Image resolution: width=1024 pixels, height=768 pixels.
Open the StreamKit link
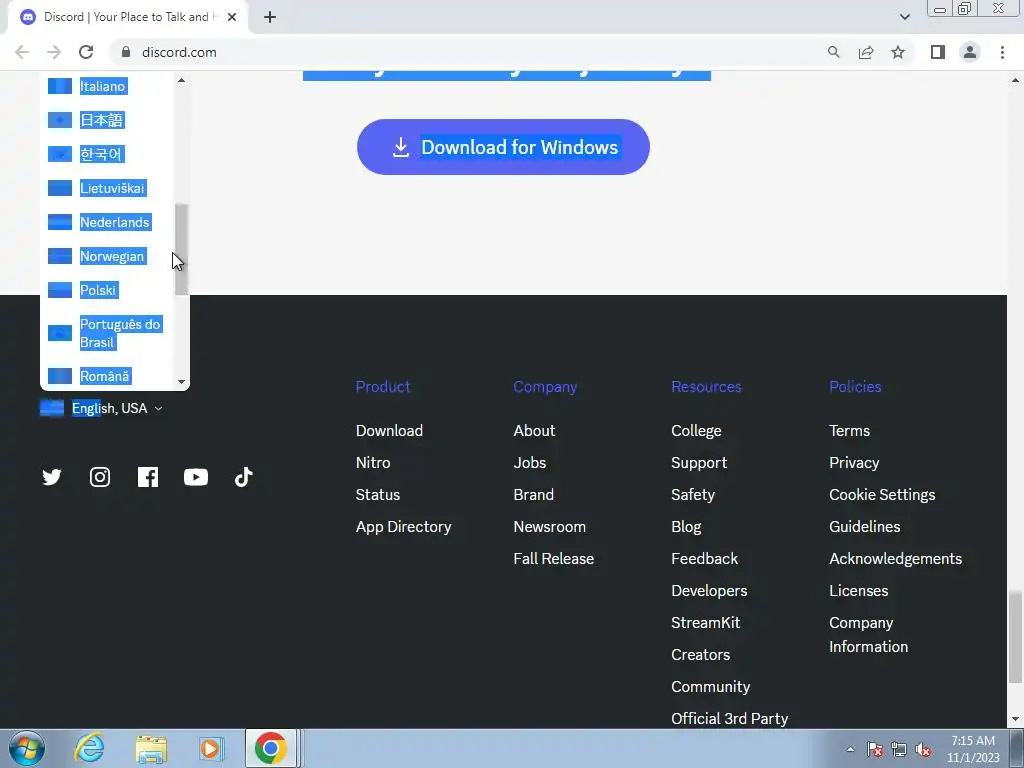click(705, 623)
